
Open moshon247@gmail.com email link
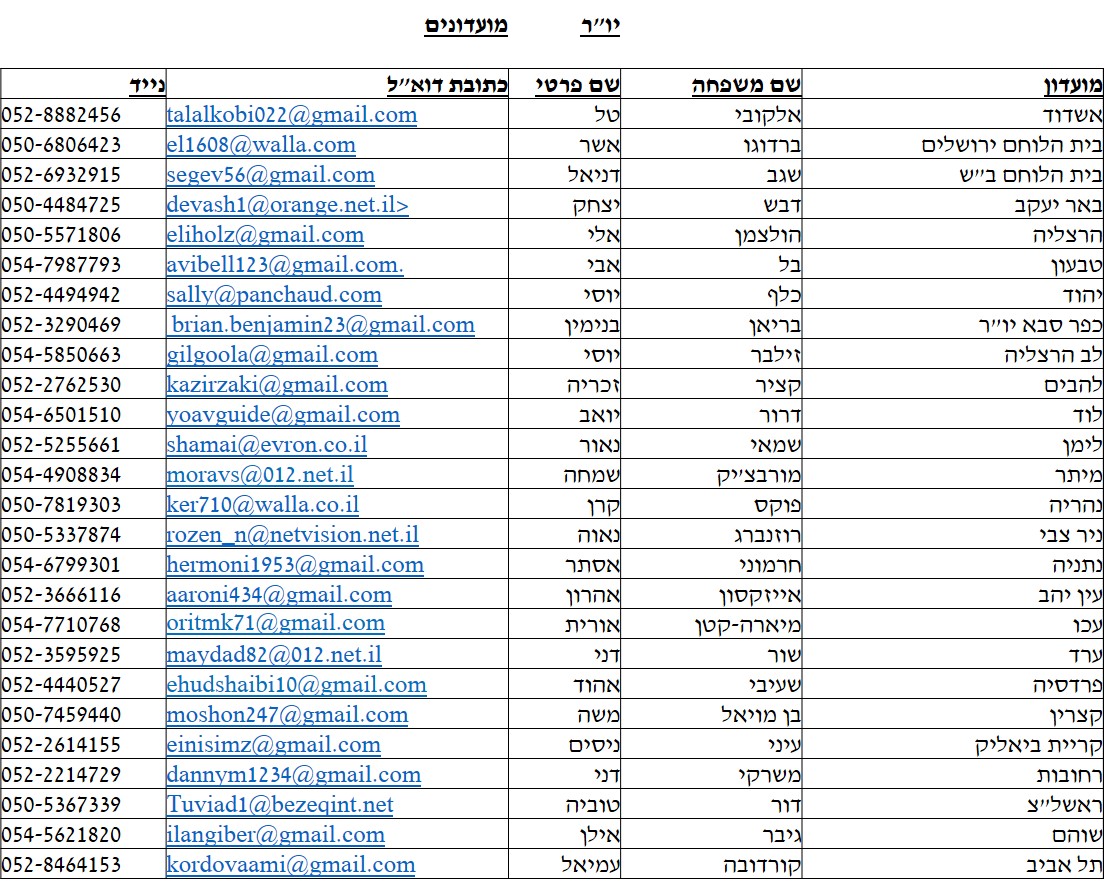coord(287,715)
